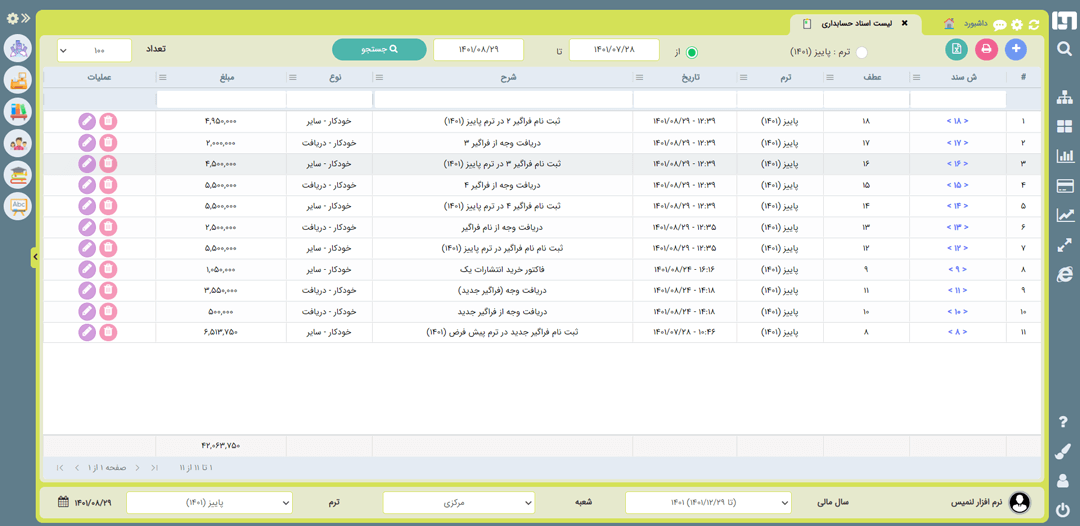The image size is (1080, 526).
Task: Open the bar chart icon in right sidebar
Action: click(1065, 156)
